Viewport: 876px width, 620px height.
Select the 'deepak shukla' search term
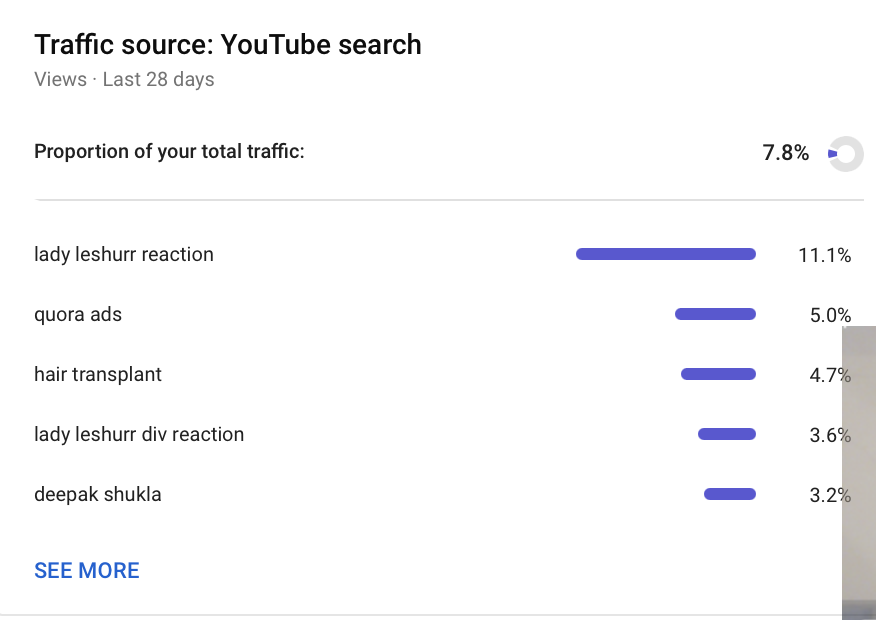pyautogui.click(x=98, y=494)
